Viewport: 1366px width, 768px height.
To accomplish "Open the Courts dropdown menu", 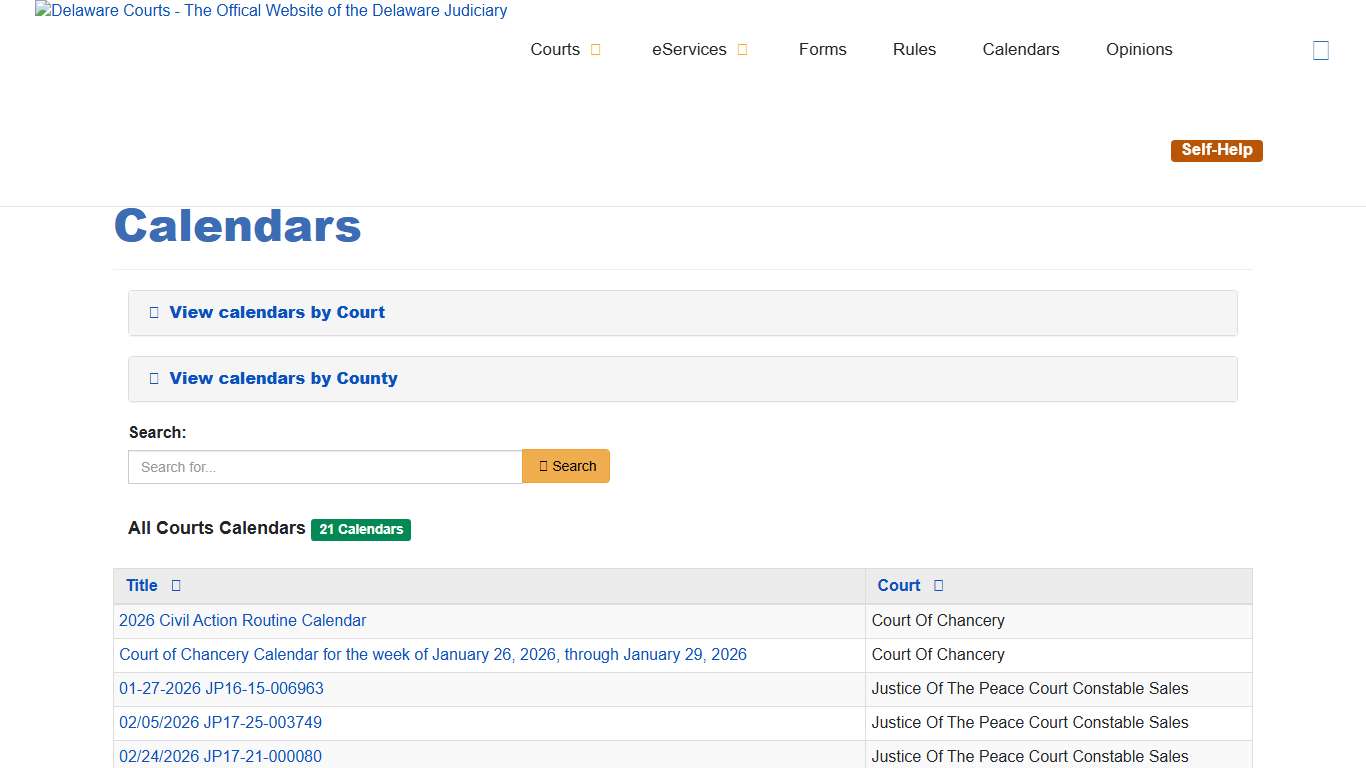I will (x=556, y=49).
